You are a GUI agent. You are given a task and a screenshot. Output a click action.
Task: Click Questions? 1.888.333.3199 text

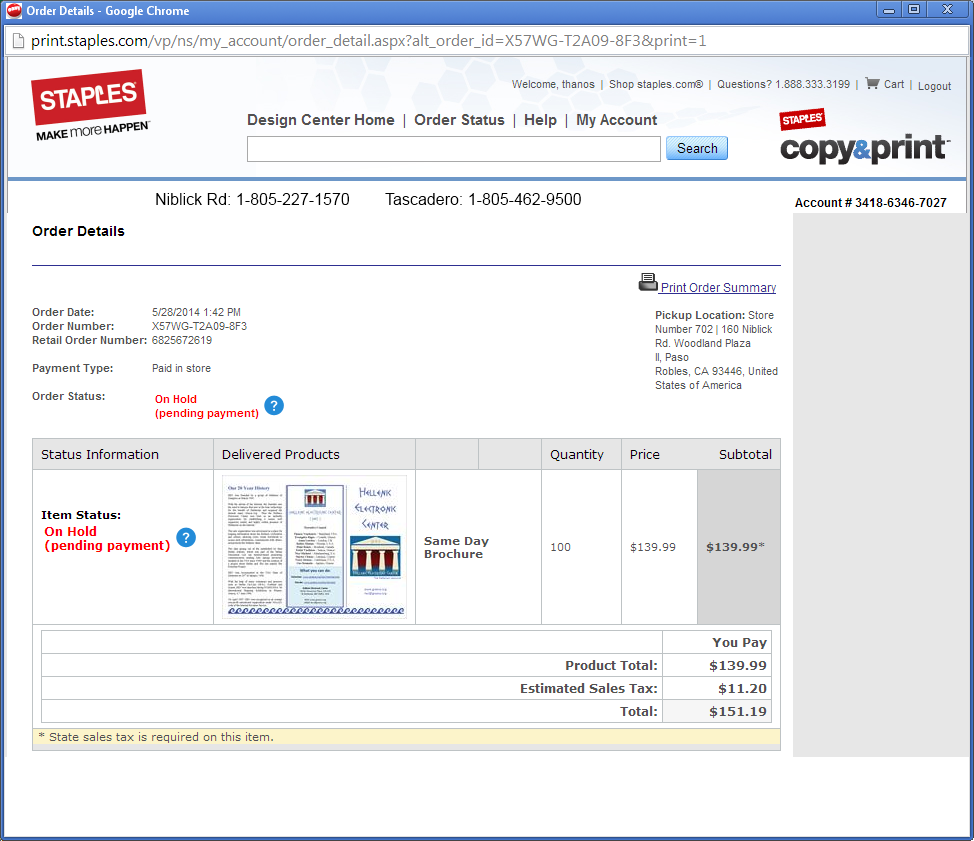(783, 84)
